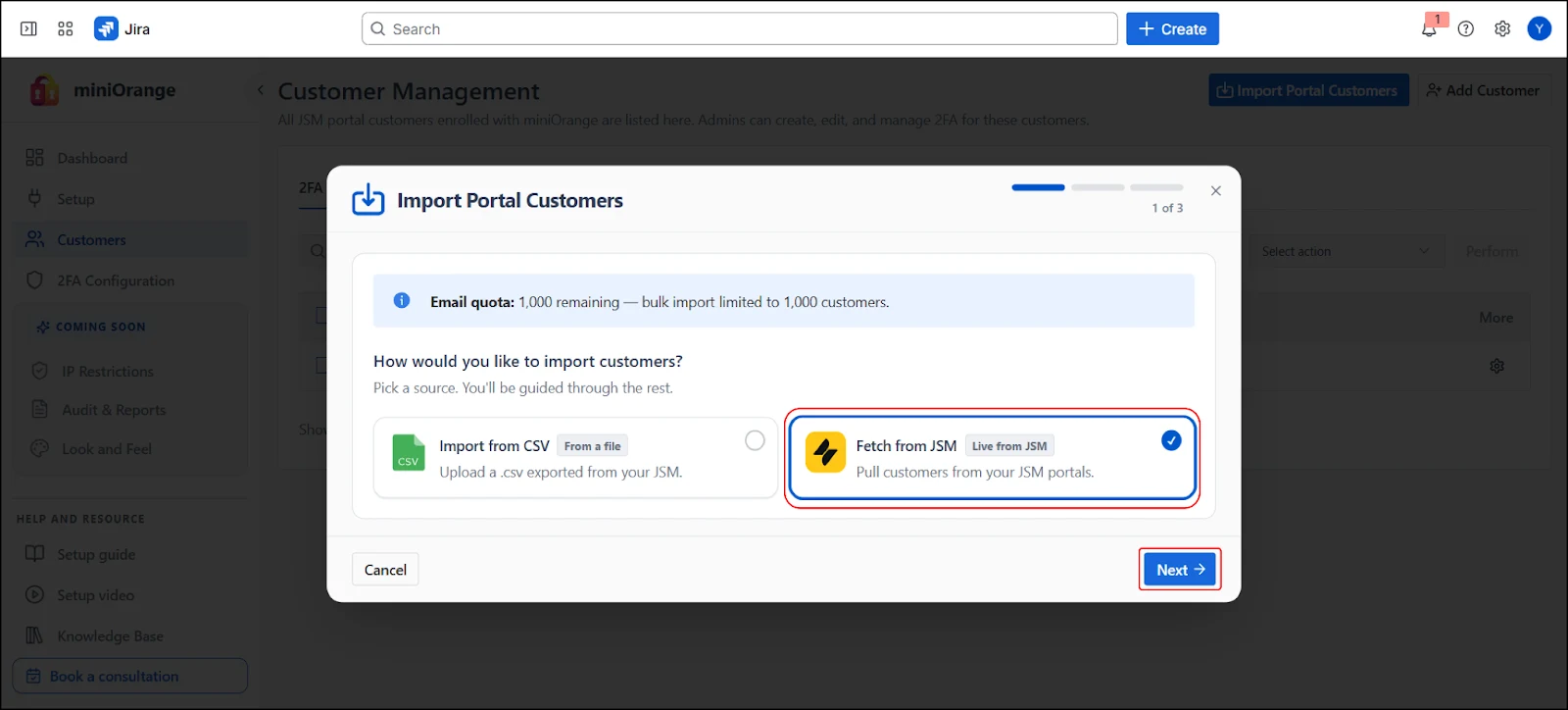Screen dimensions: 1568x710
Task: Click the Knowledge Base books icon
Action: pyautogui.click(x=35, y=635)
